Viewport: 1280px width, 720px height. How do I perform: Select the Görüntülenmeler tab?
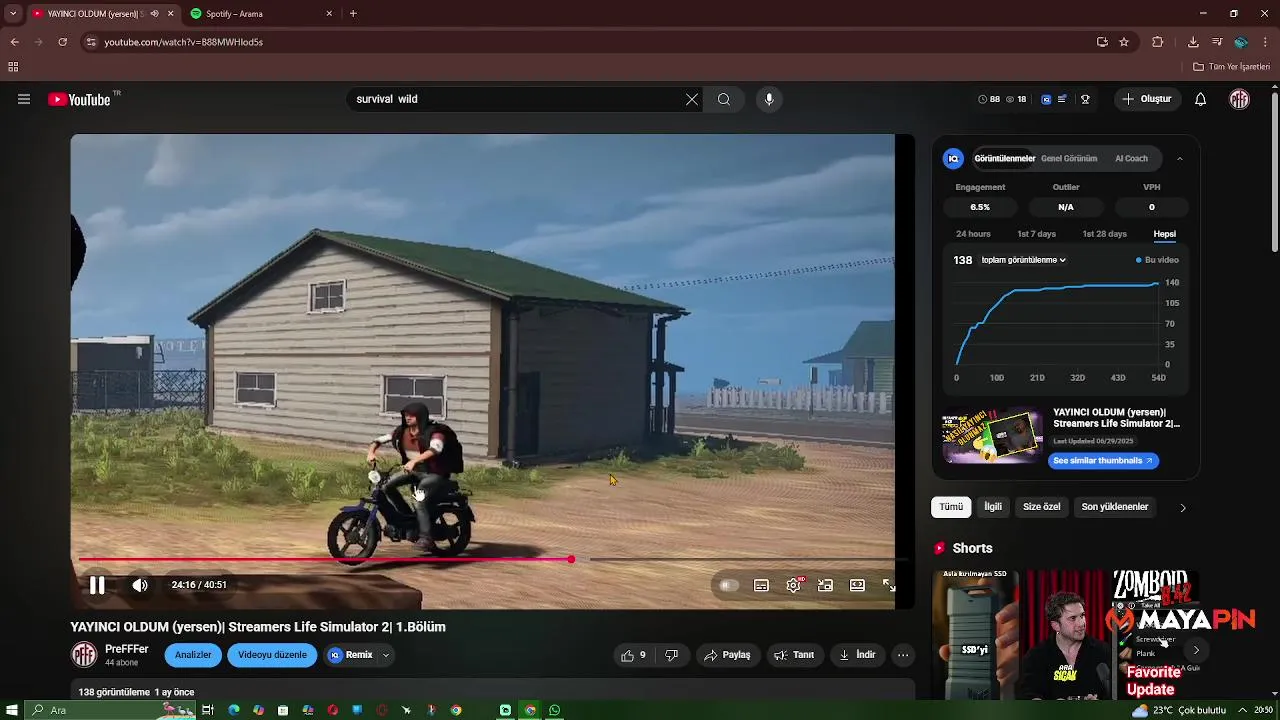1004,158
